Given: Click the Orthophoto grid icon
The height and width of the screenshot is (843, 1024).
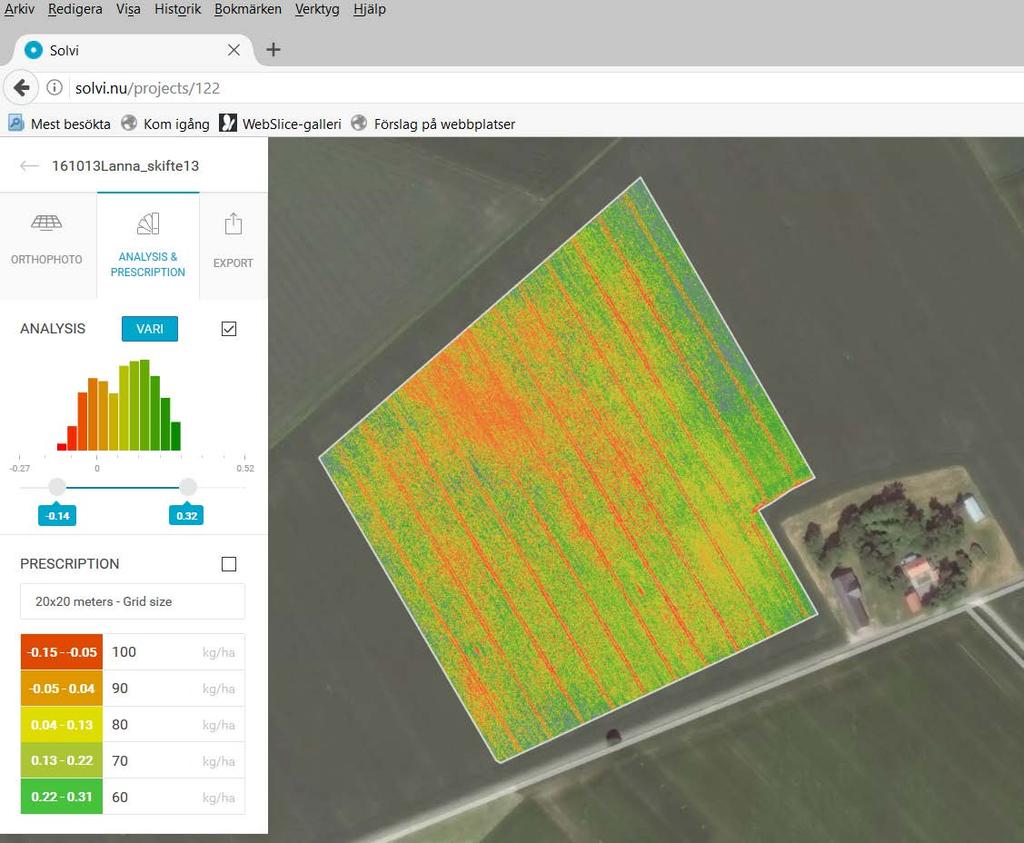Looking at the screenshot, I should (x=46, y=223).
